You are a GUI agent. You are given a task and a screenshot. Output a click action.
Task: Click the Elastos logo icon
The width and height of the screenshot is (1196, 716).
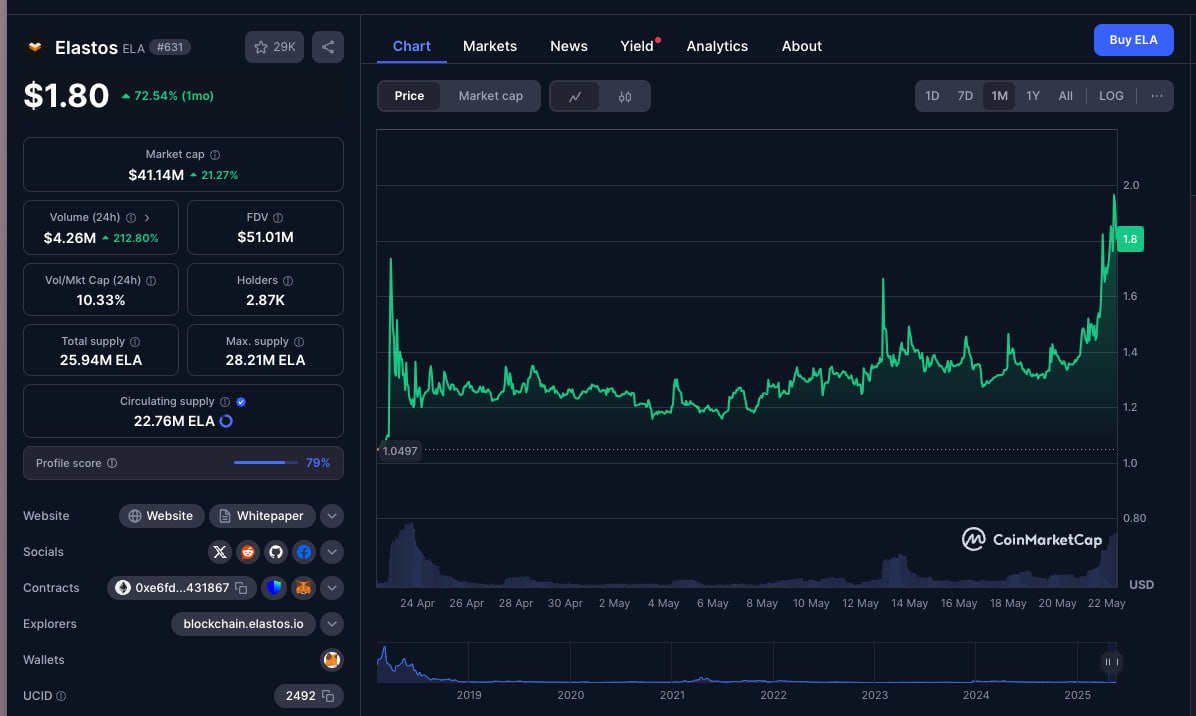point(34,47)
